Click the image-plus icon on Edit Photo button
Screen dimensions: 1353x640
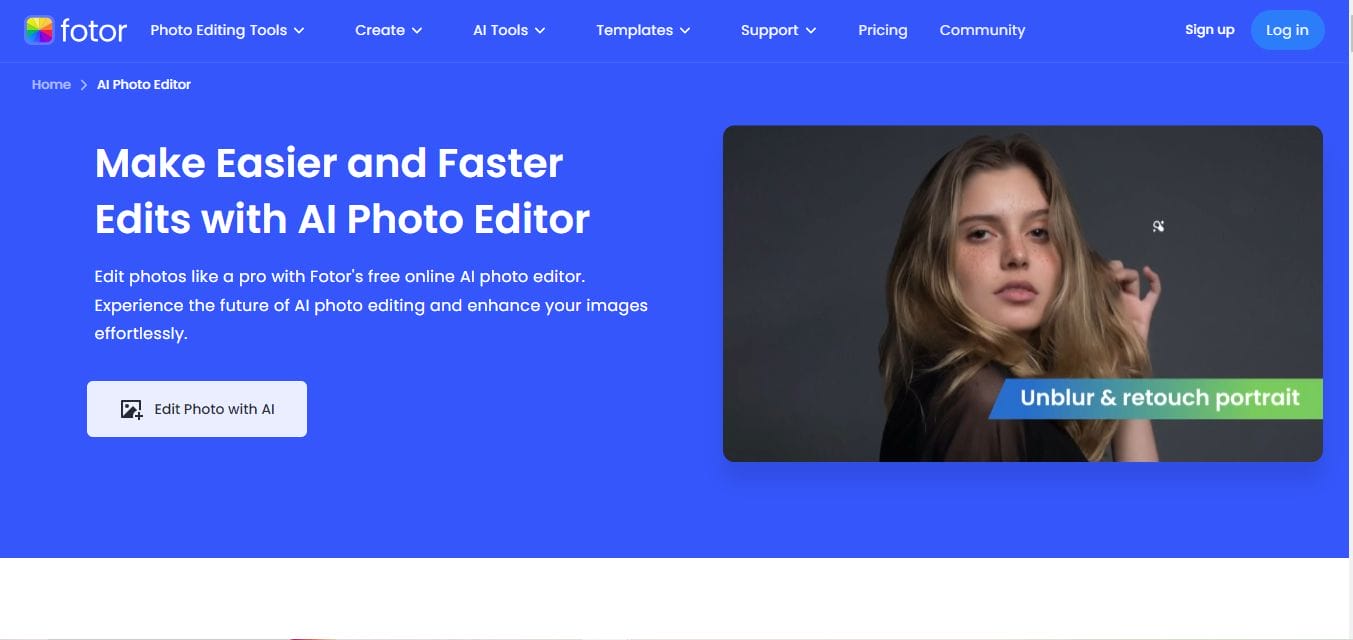pos(131,409)
